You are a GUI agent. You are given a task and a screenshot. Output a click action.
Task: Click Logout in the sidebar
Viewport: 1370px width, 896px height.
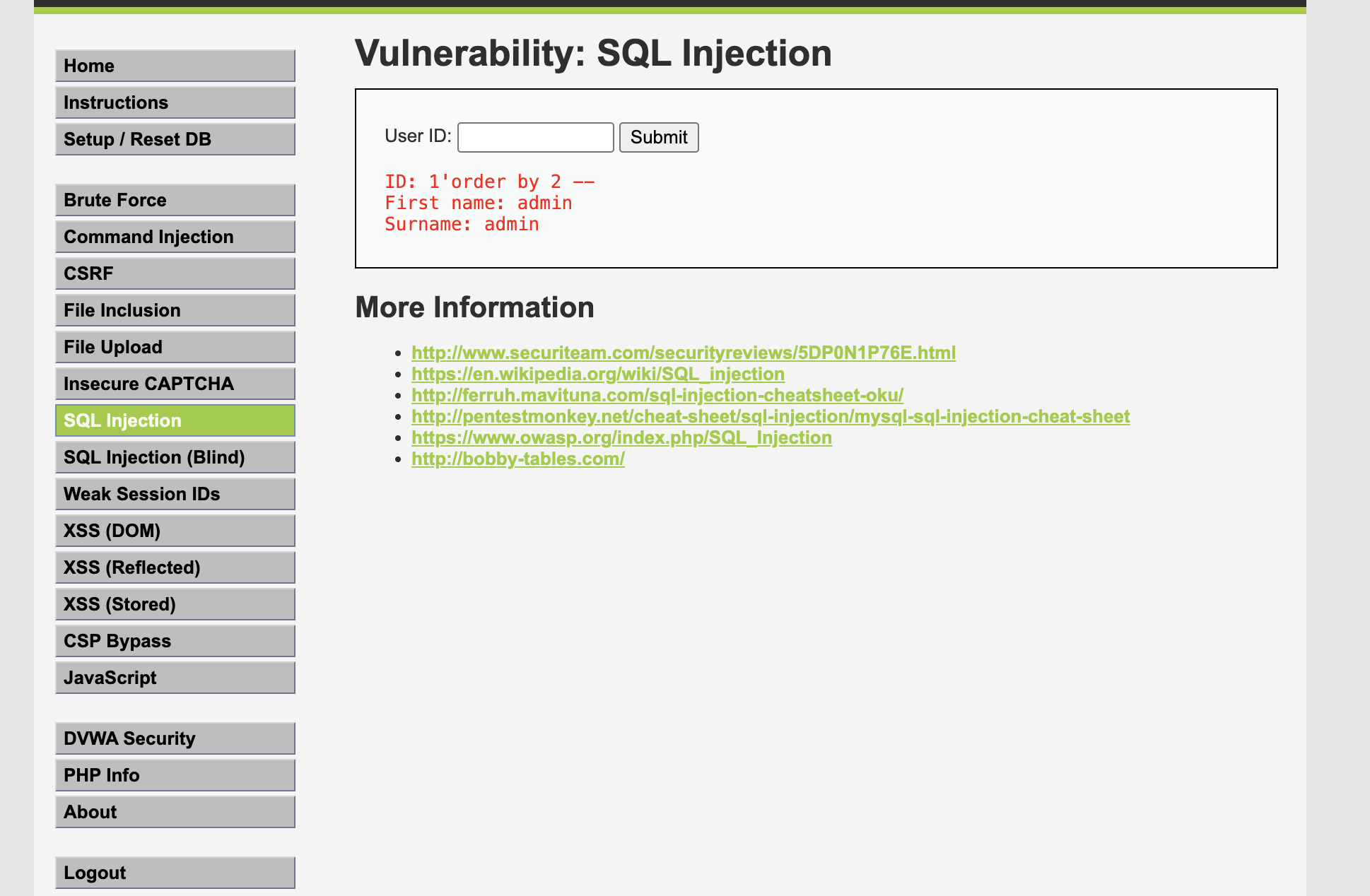tap(175, 873)
